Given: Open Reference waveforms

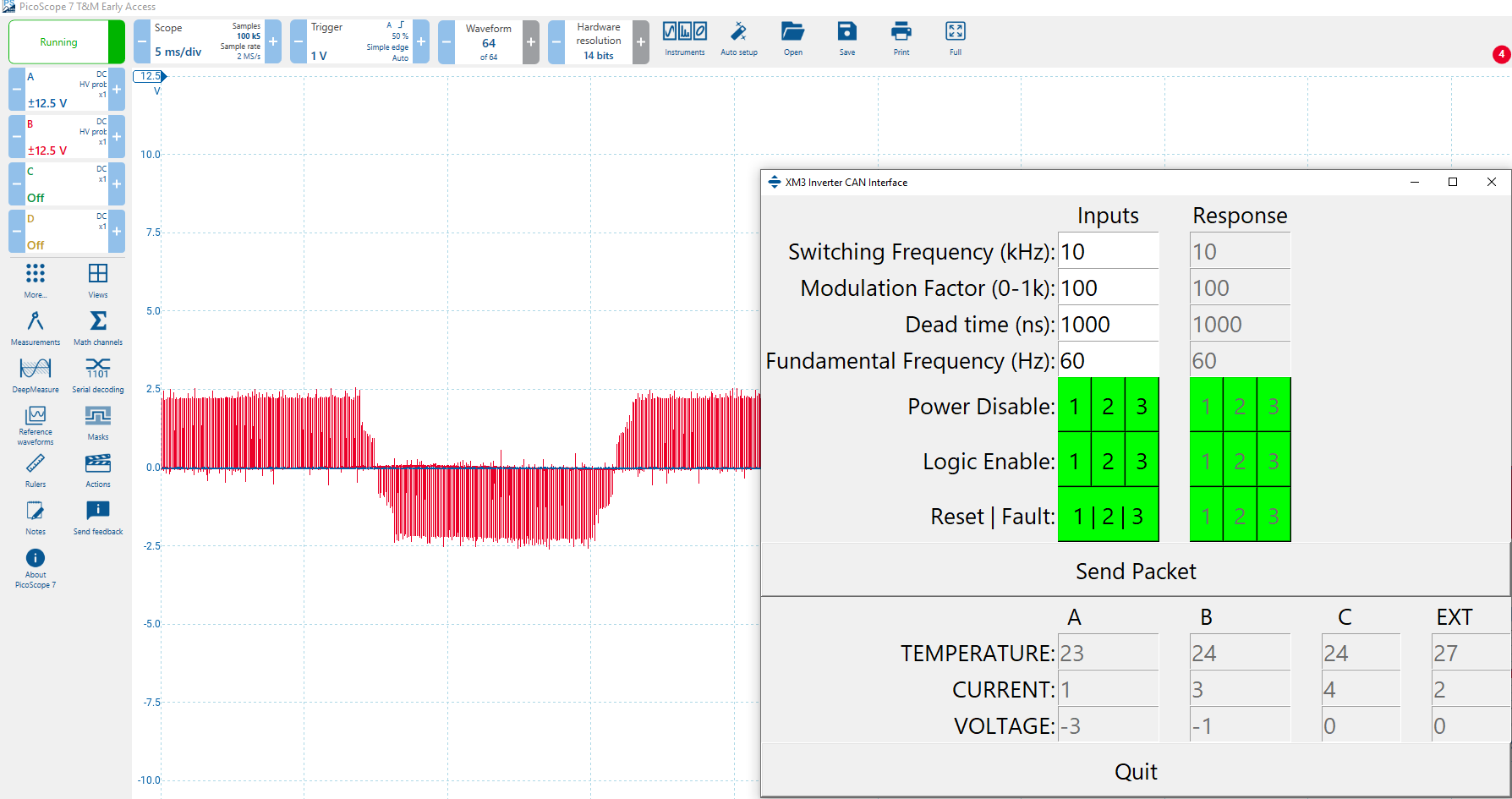Looking at the screenshot, I should pyautogui.click(x=36, y=425).
